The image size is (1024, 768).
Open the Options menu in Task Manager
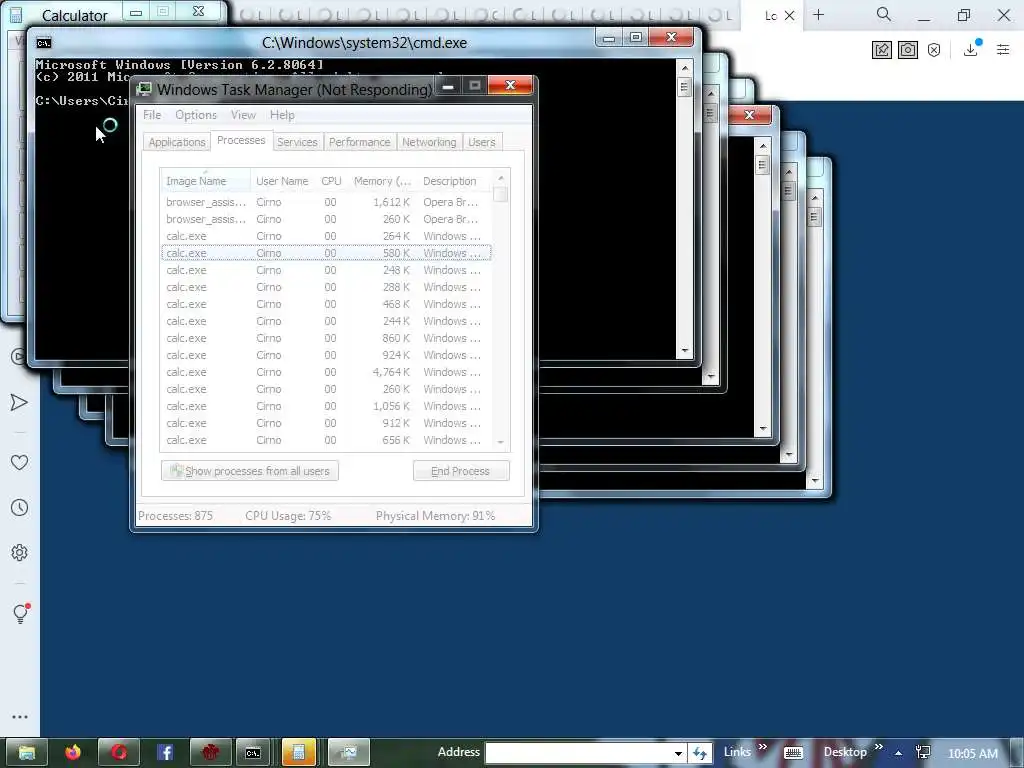coord(196,115)
